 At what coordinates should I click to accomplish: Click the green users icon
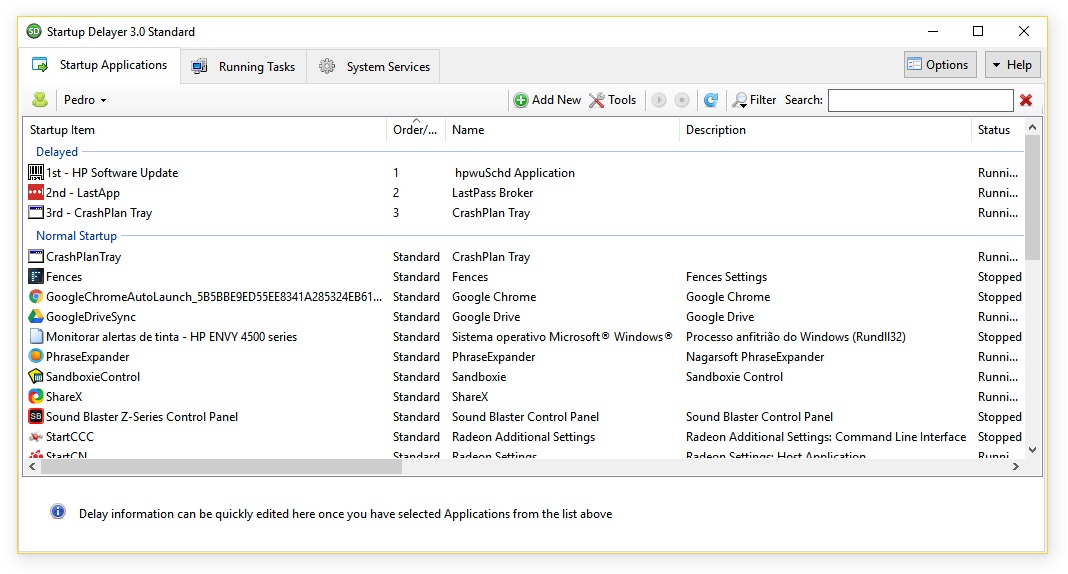pyautogui.click(x=40, y=100)
